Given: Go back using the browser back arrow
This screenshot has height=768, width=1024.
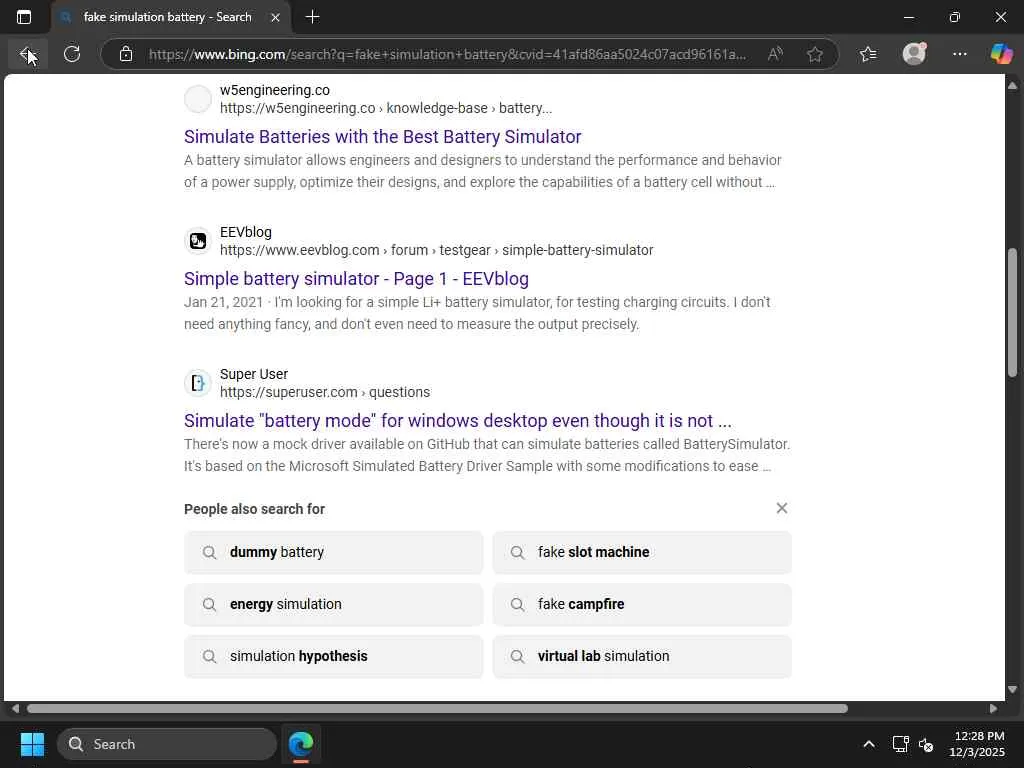Looking at the screenshot, I should coord(27,54).
